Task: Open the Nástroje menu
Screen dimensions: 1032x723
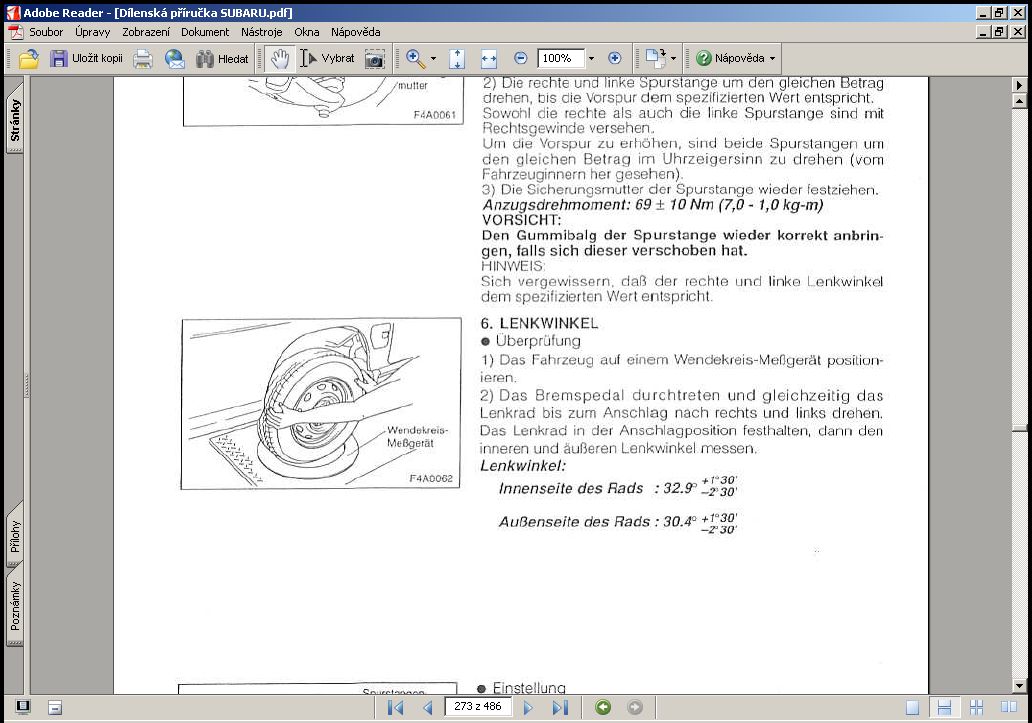Action: point(261,32)
